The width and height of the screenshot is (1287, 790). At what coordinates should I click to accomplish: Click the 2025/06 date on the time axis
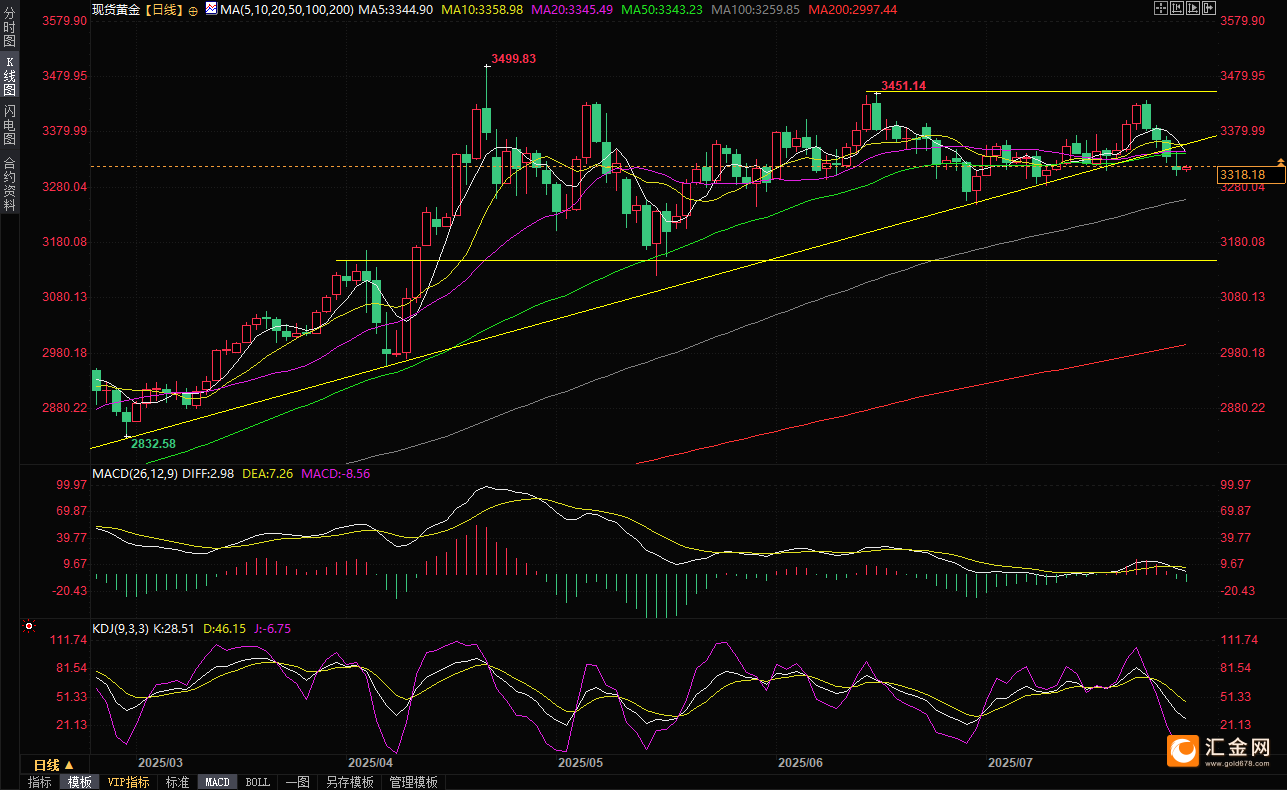(800, 762)
